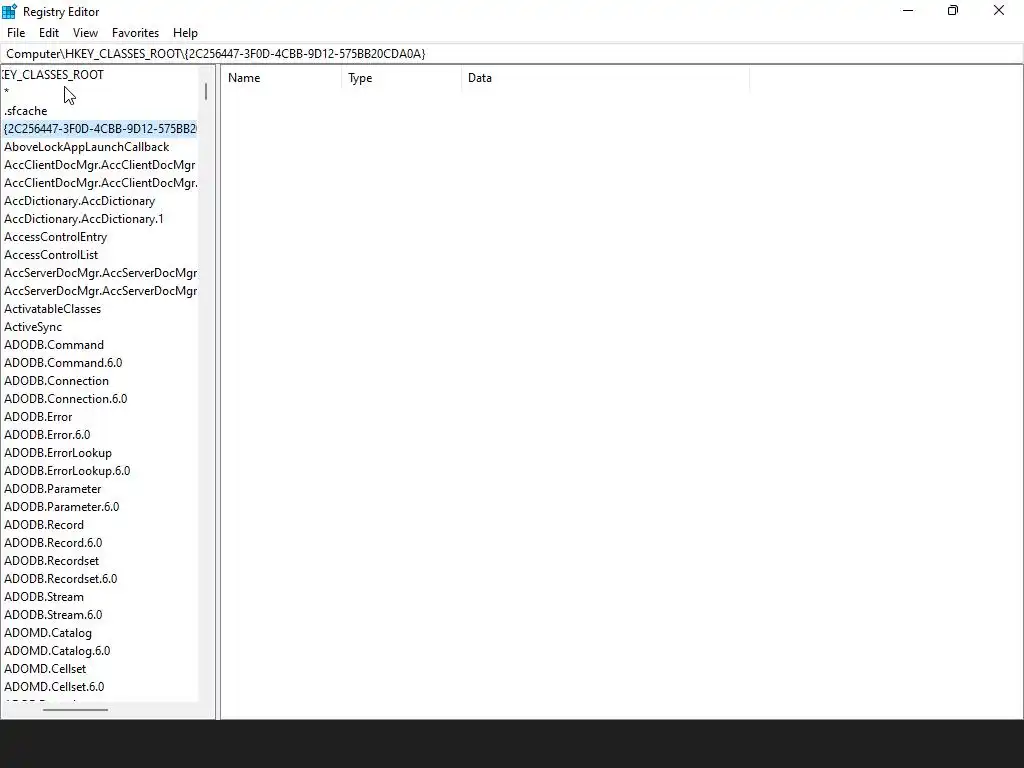Select the HKEY_CLASSES_ROOT tree node
The height and width of the screenshot is (768, 1024).
click(53, 75)
